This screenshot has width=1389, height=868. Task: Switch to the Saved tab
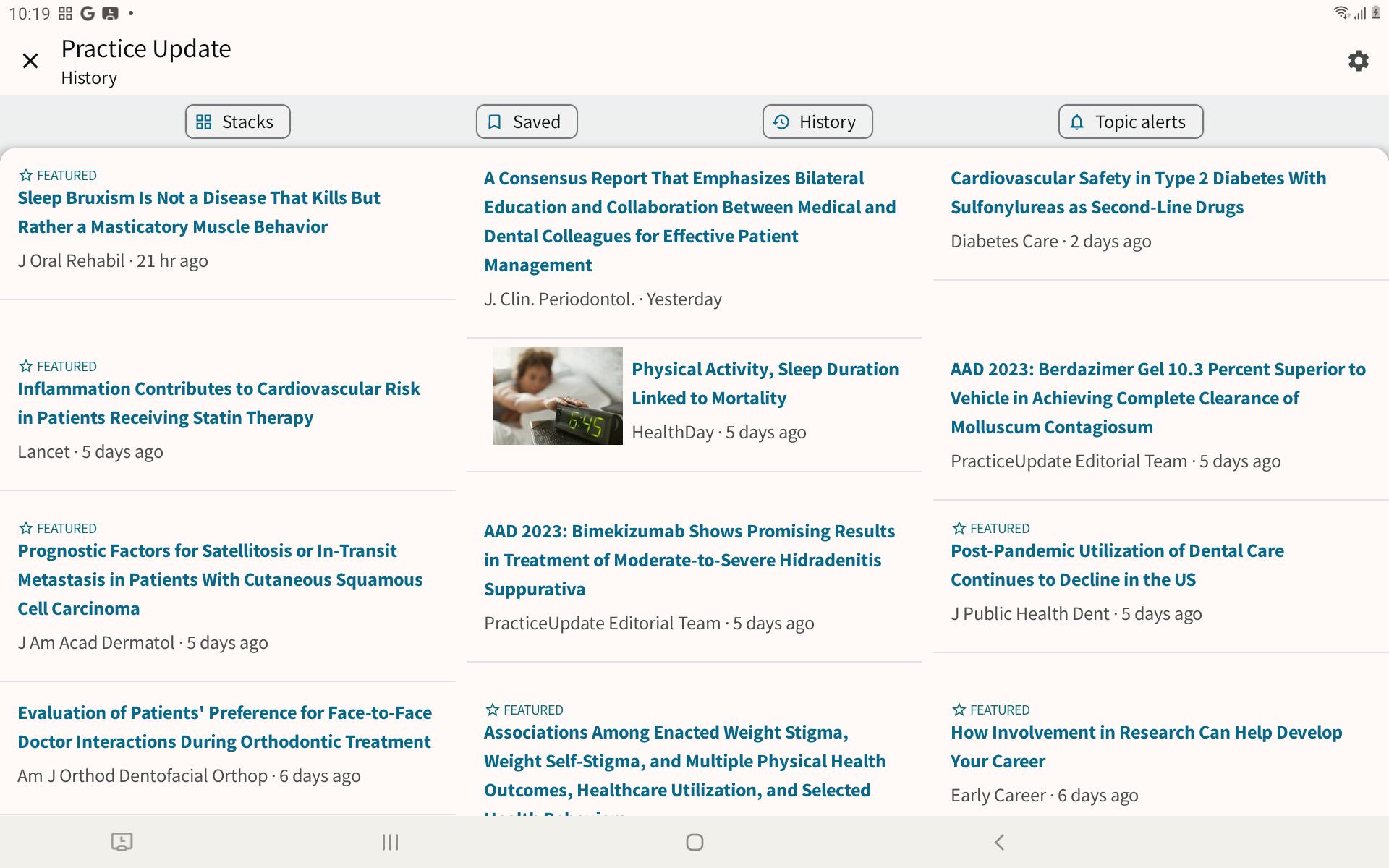(527, 122)
